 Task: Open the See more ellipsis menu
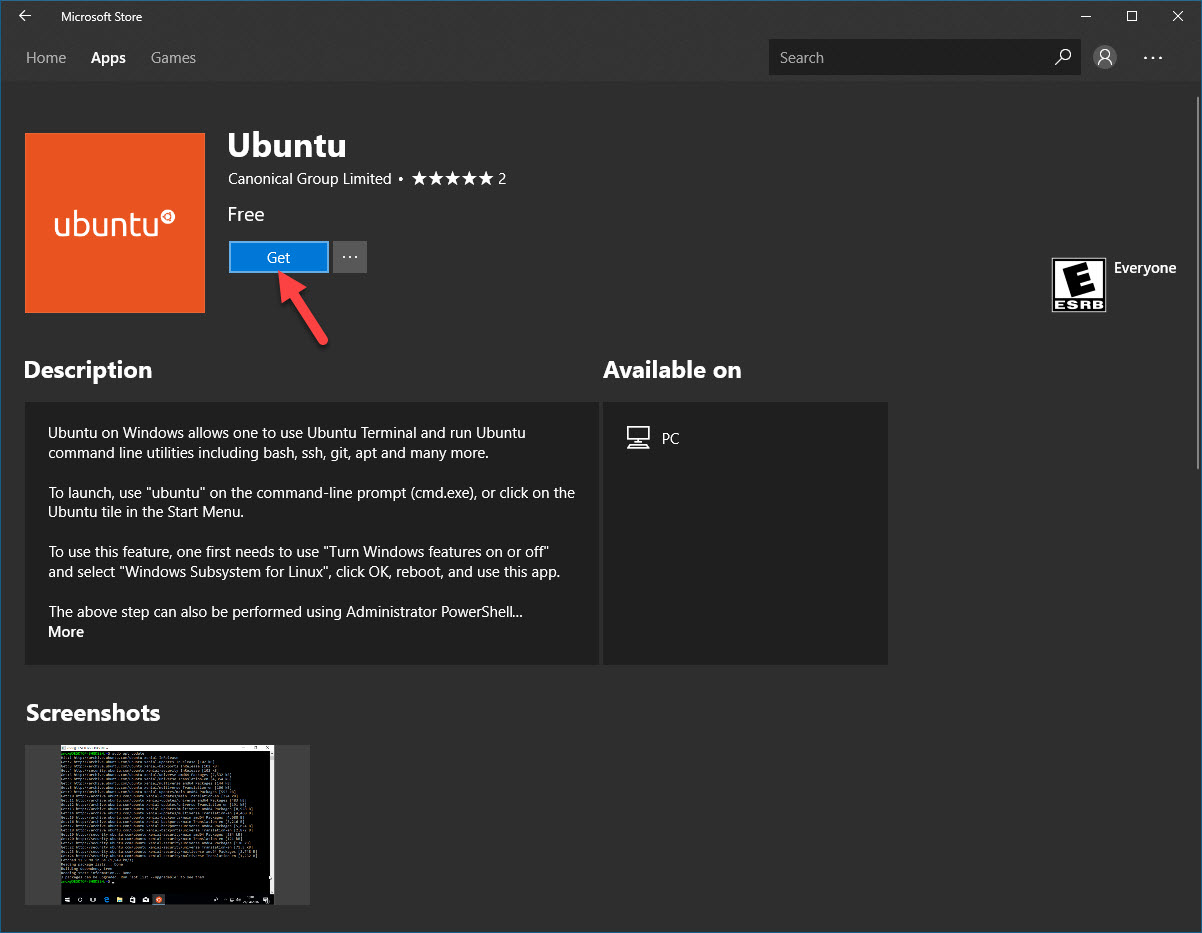(x=1153, y=57)
